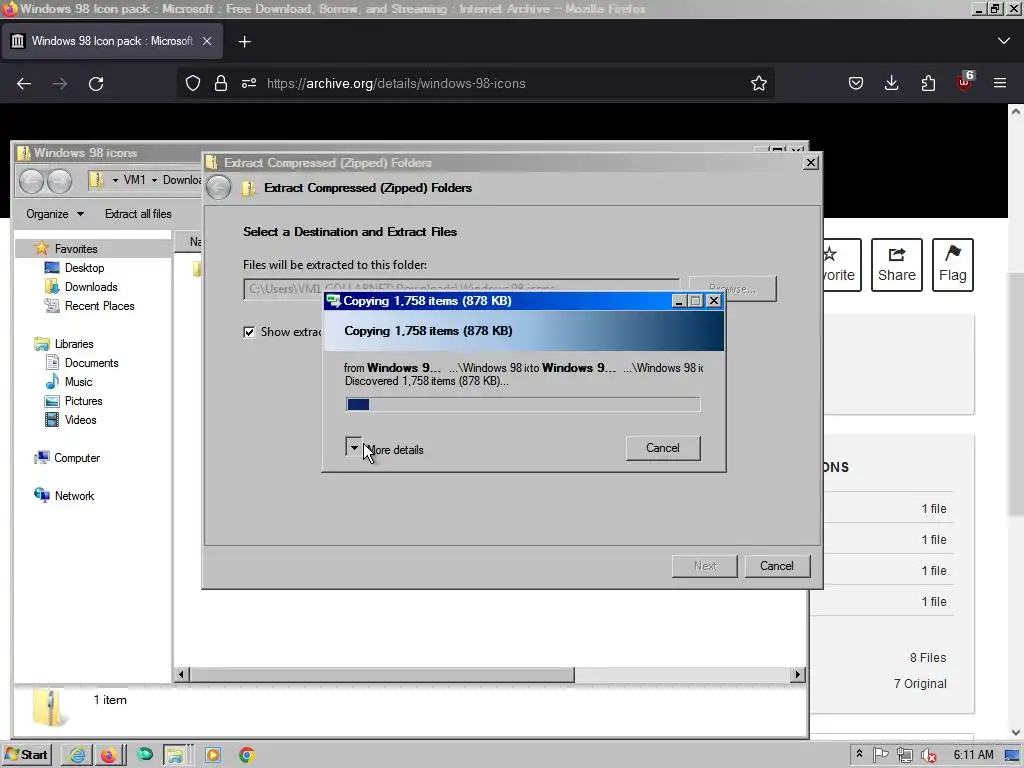Click the destination folder path field
The width and height of the screenshot is (1024, 768).
[x=461, y=289]
